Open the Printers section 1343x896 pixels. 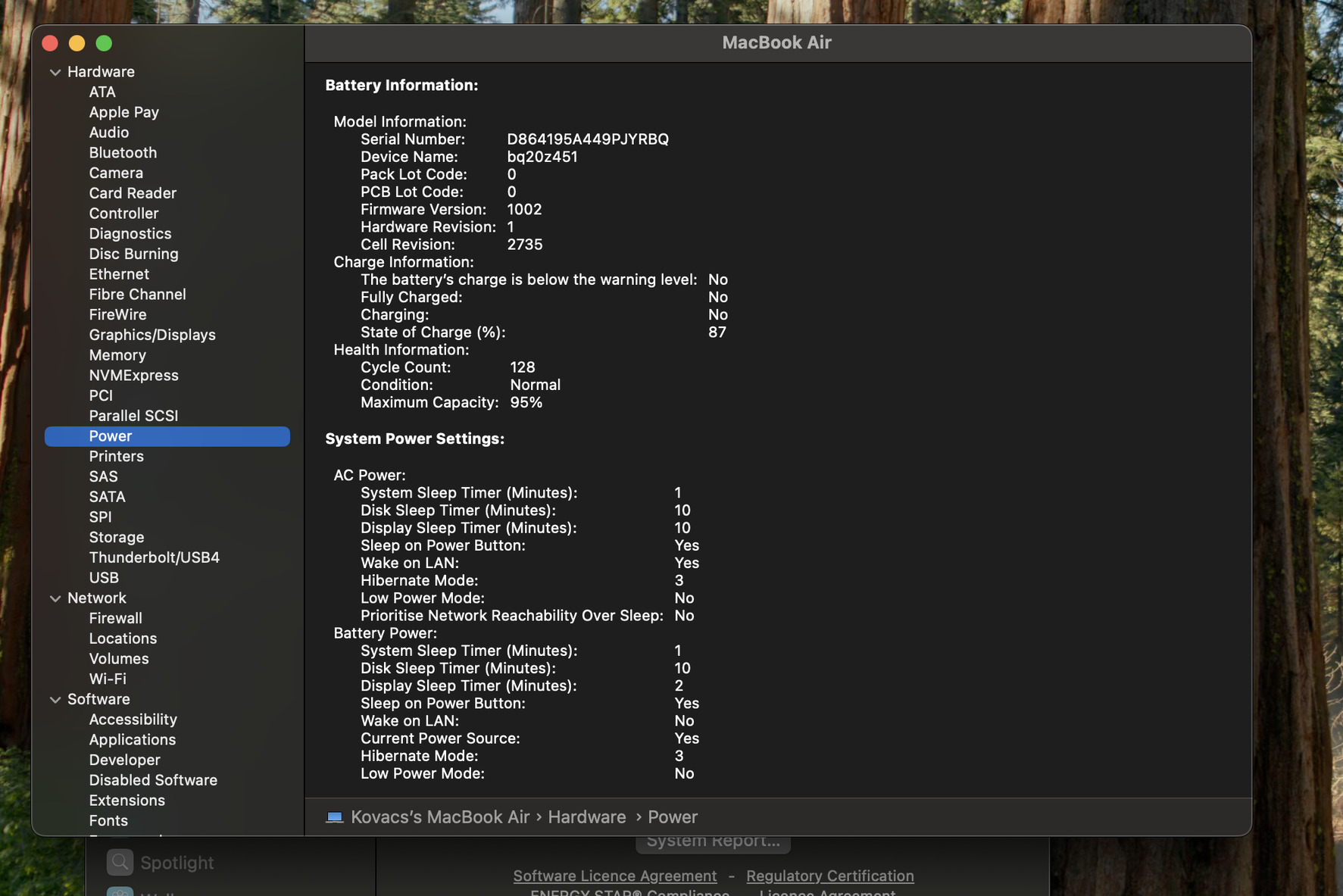[x=116, y=457]
